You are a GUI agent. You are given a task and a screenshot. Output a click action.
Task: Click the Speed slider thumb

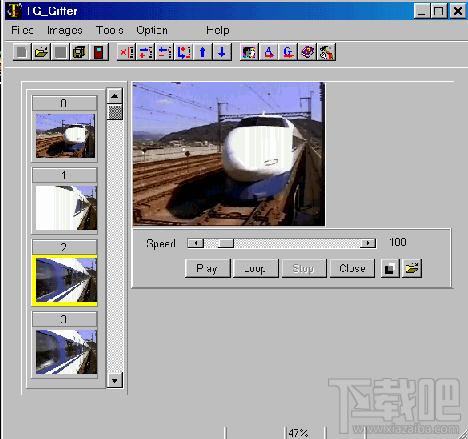[226, 243]
